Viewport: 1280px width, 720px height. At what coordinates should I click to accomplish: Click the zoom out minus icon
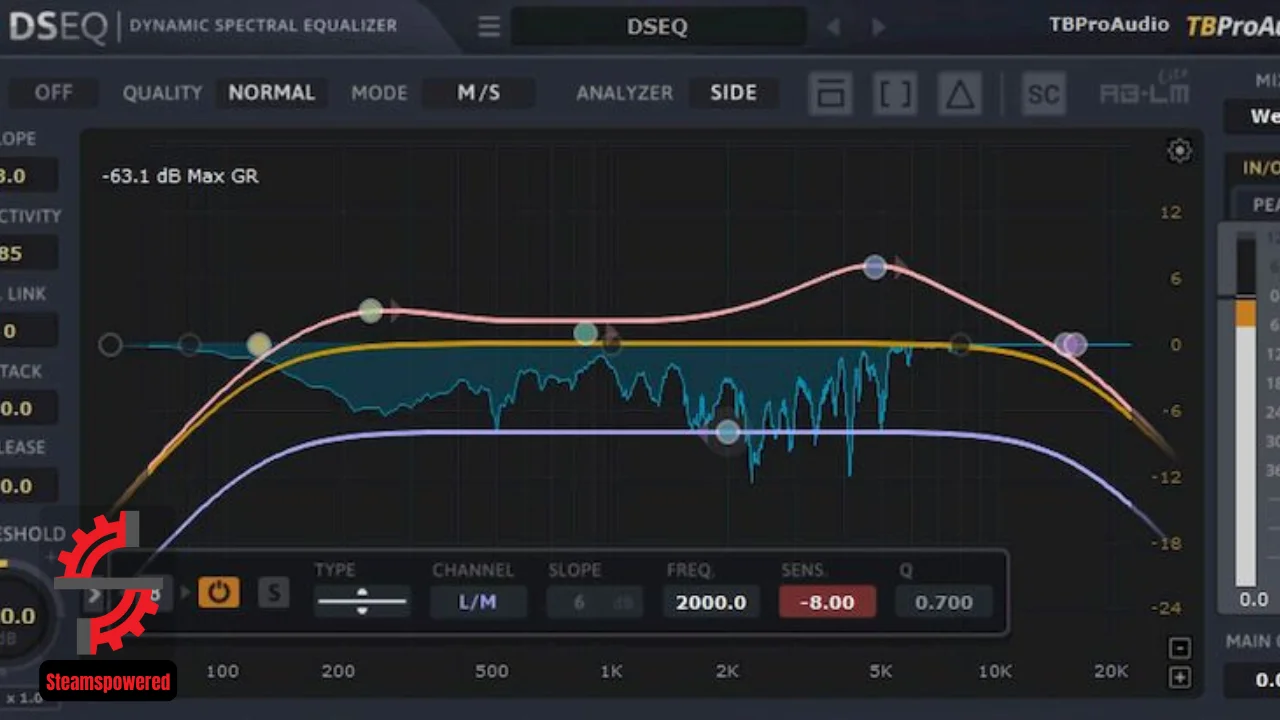click(1180, 647)
